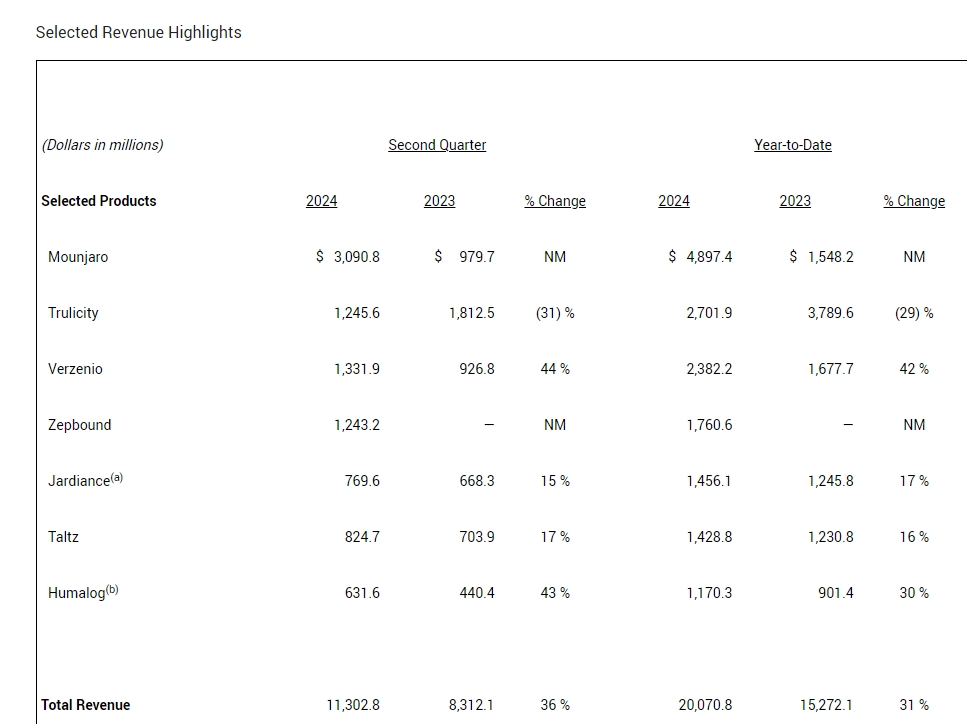This screenshot has width=967, height=724.
Task: Click Trulicity's (31) % change
Action: click(x=555, y=313)
